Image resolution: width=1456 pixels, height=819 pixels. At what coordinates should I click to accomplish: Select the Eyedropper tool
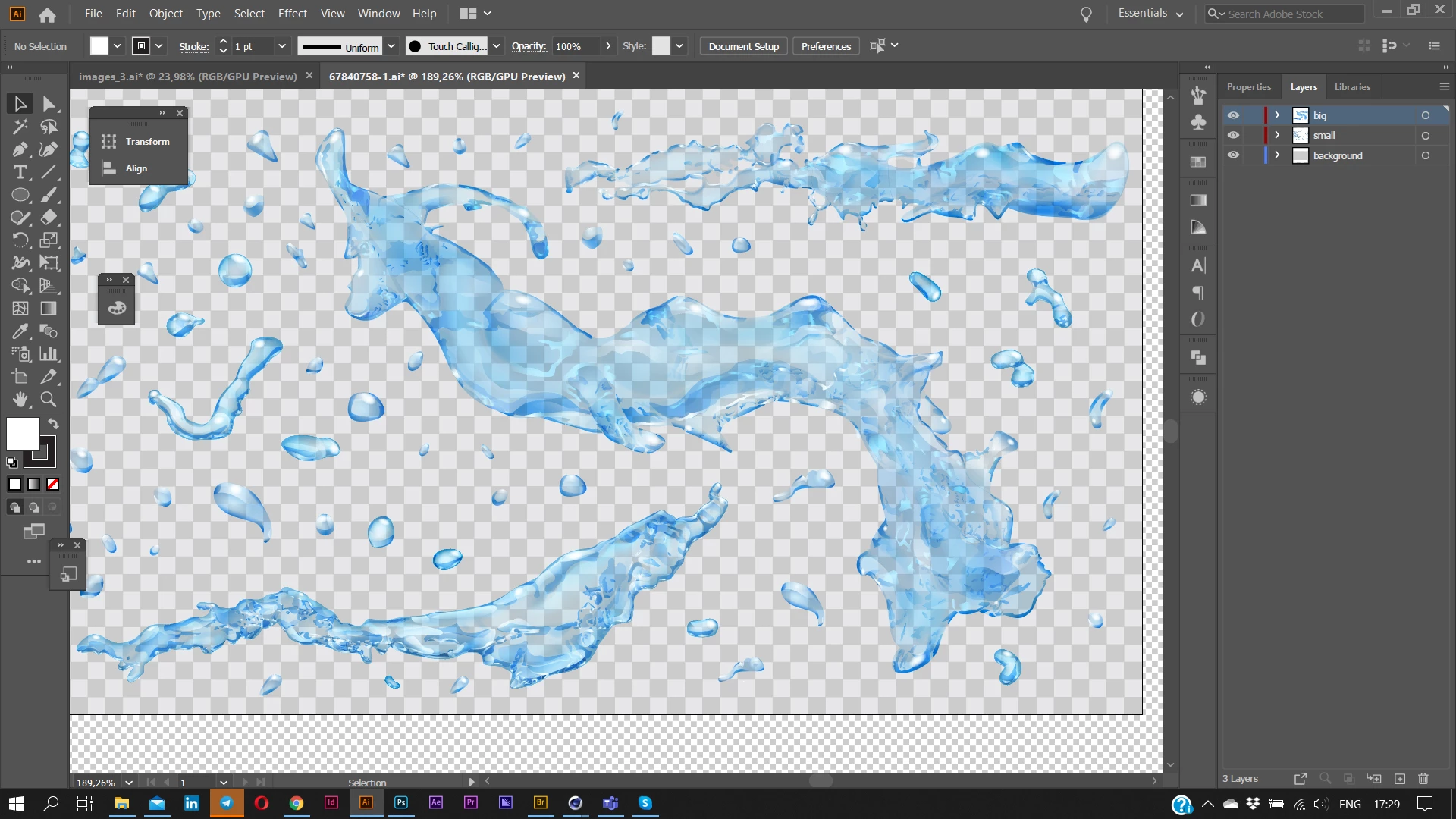pos(20,331)
